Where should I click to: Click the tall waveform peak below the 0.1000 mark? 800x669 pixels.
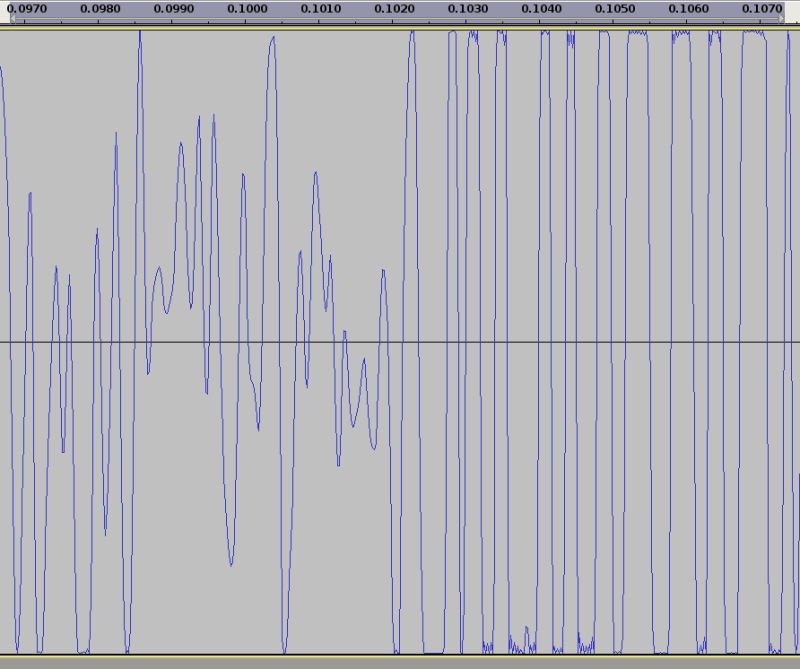(272, 40)
